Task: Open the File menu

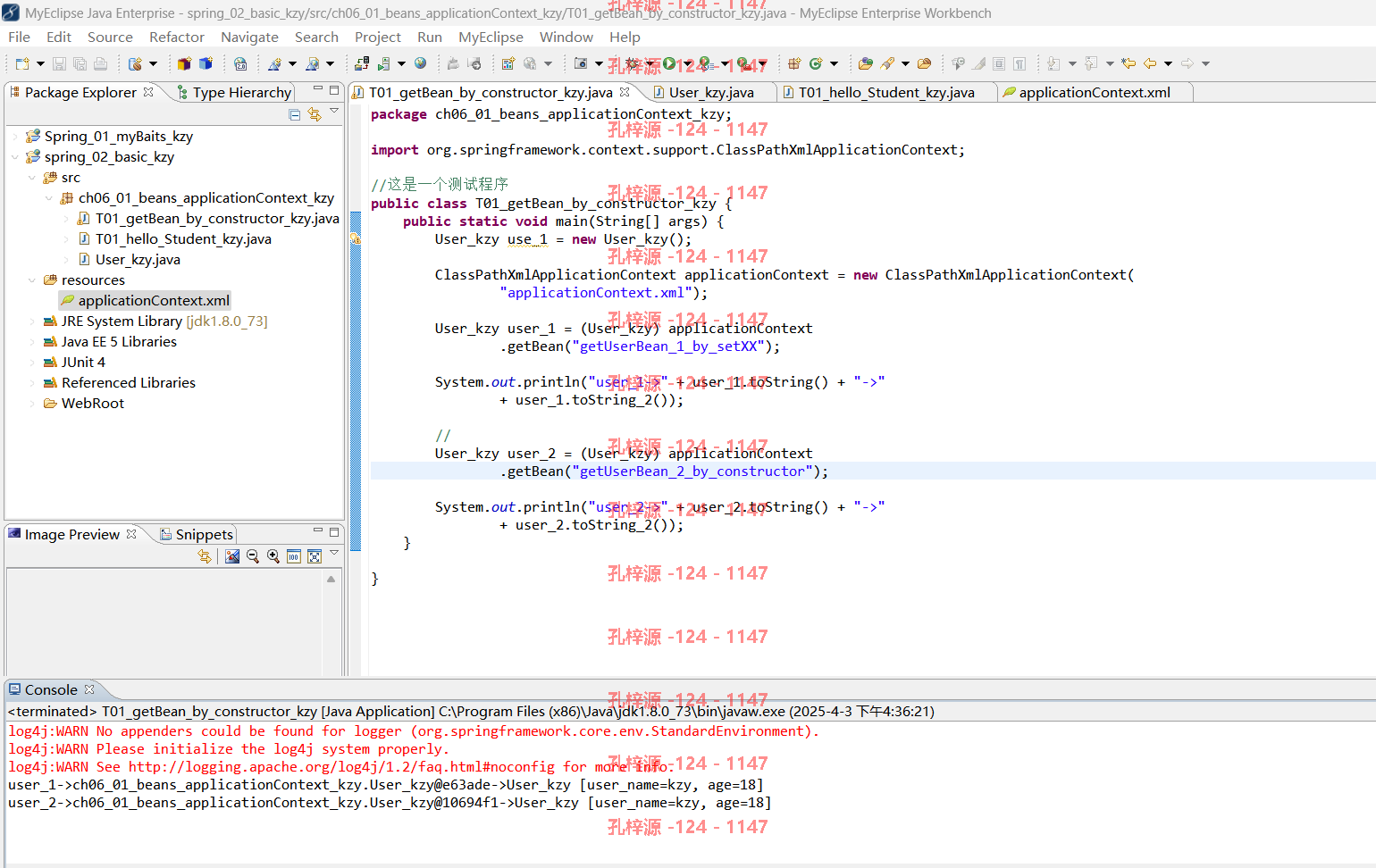Action: (19, 37)
